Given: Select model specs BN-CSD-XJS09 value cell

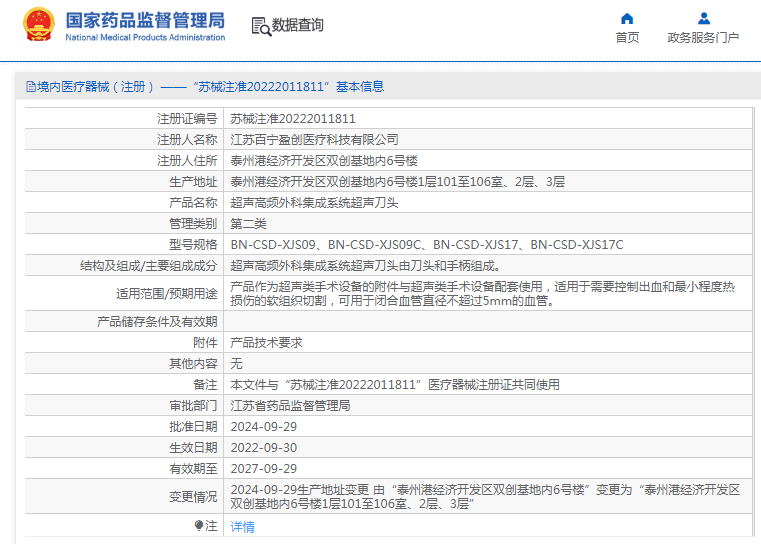Looking at the screenshot, I should (427, 245).
